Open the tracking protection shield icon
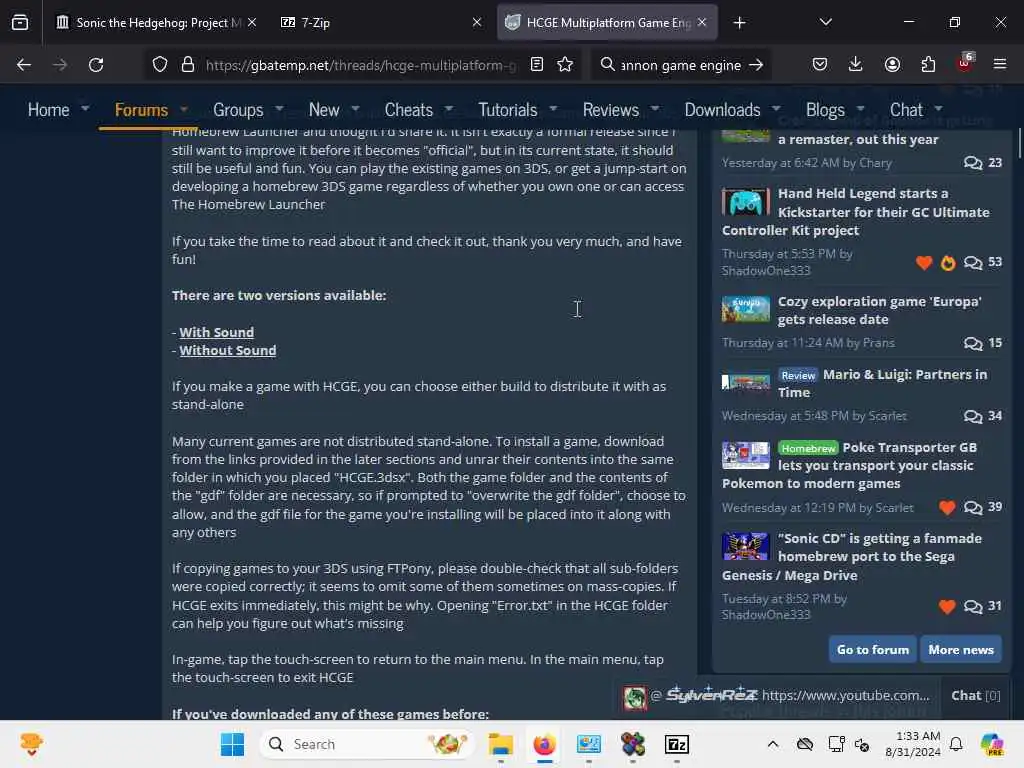 click(x=160, y=65)
